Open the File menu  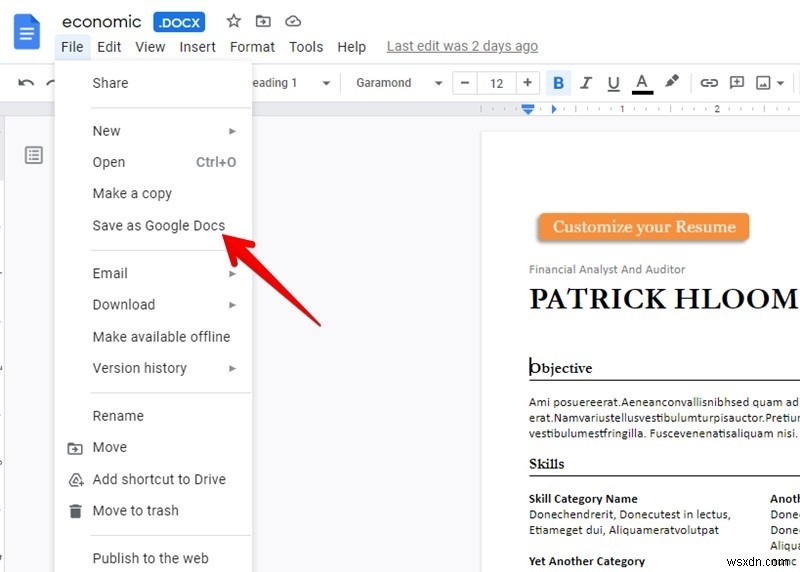point(72,47)
